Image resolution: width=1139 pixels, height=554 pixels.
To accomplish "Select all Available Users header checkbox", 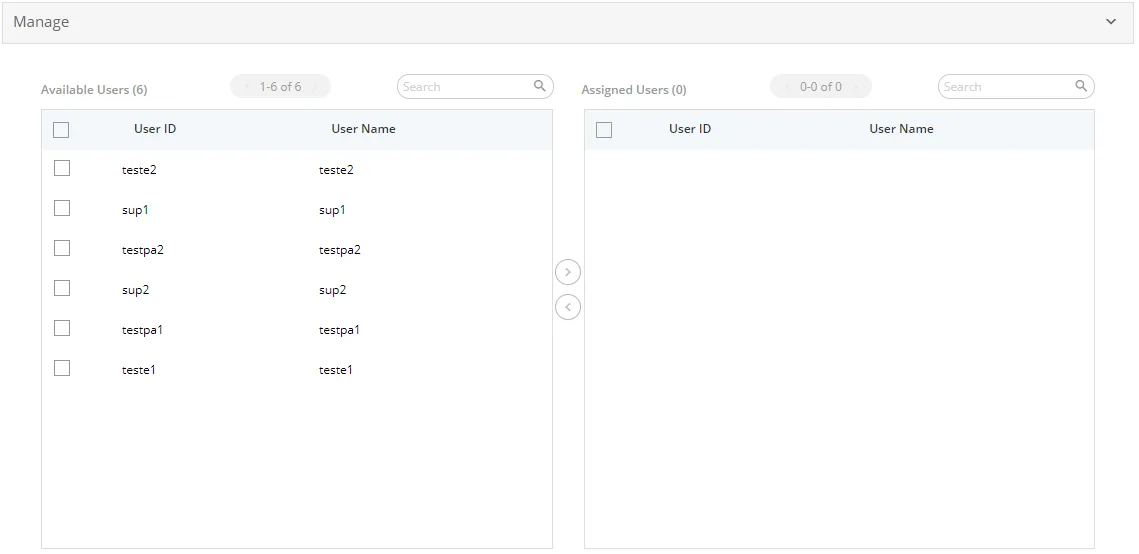I will pyautogui.click(x=61, y=130).
